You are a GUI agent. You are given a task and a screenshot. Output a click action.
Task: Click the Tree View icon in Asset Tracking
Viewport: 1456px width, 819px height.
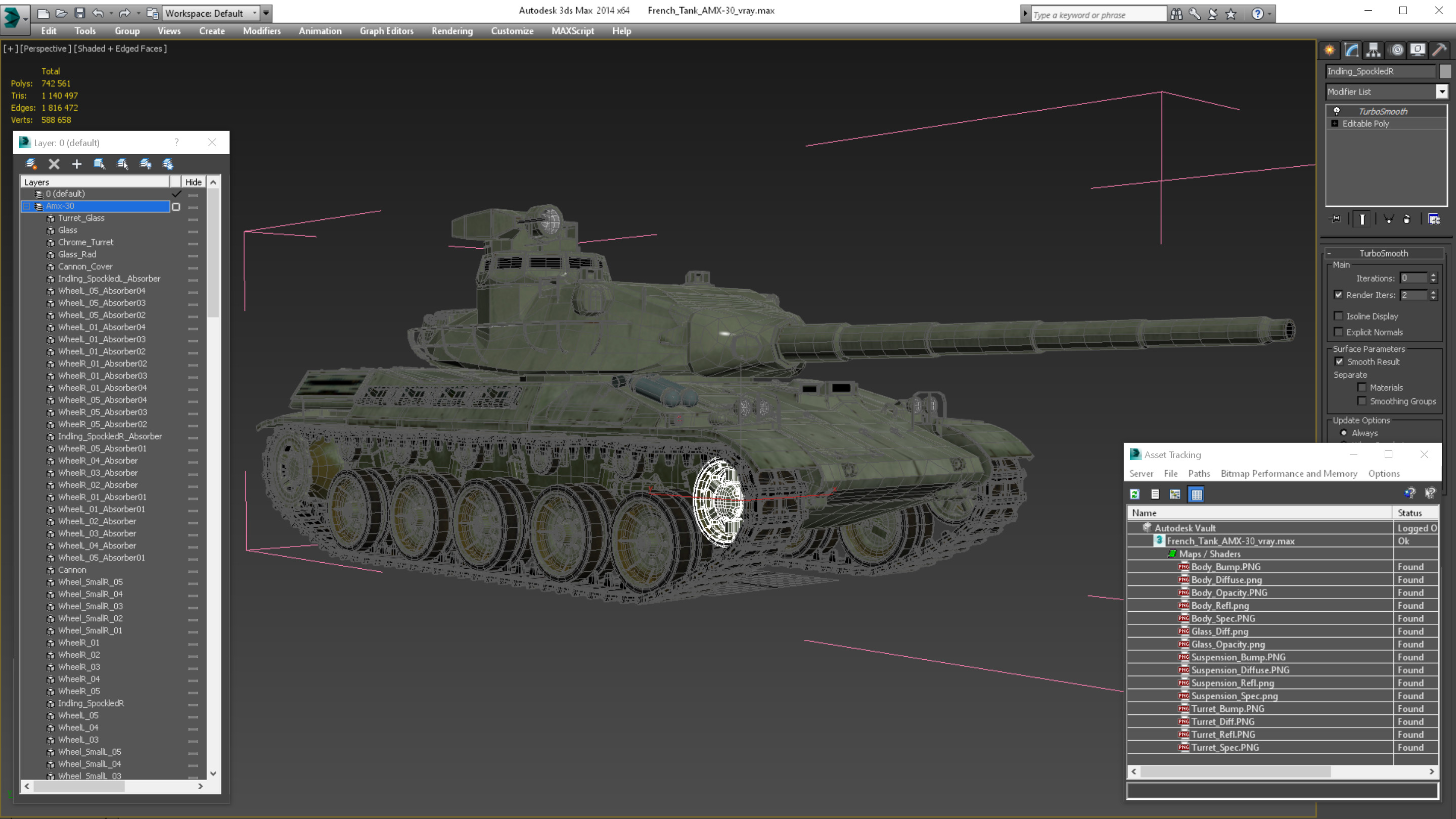(1175, 494)
